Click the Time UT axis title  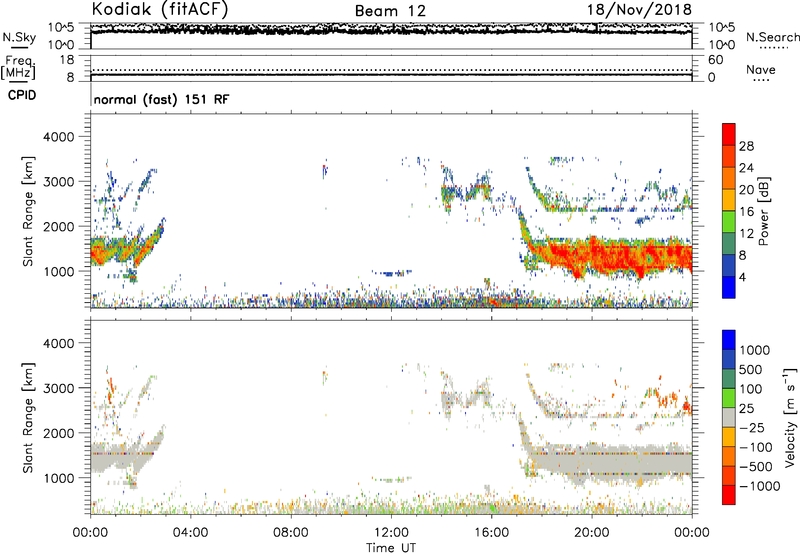(391, 545)
